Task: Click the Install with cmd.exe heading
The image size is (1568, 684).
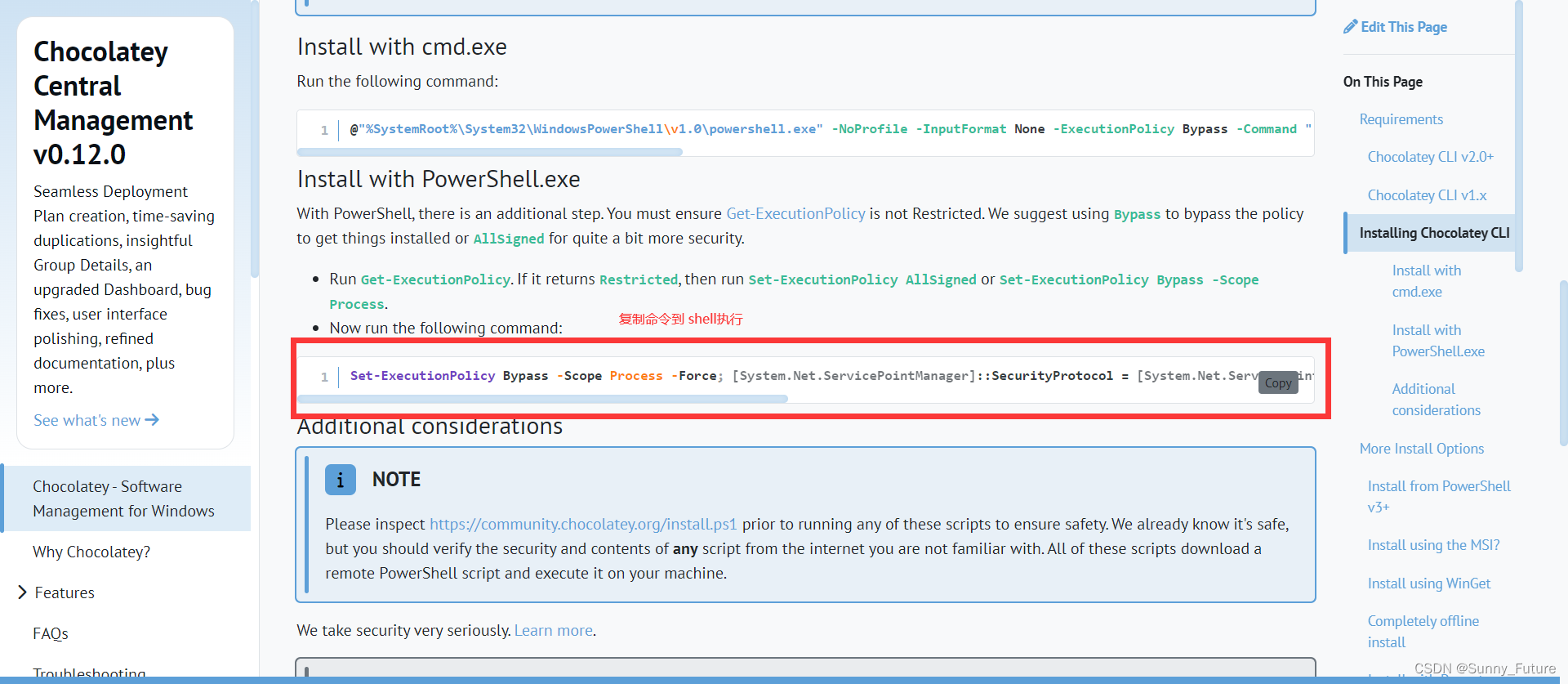Action: pyautogui.click(x=402, y=47)
